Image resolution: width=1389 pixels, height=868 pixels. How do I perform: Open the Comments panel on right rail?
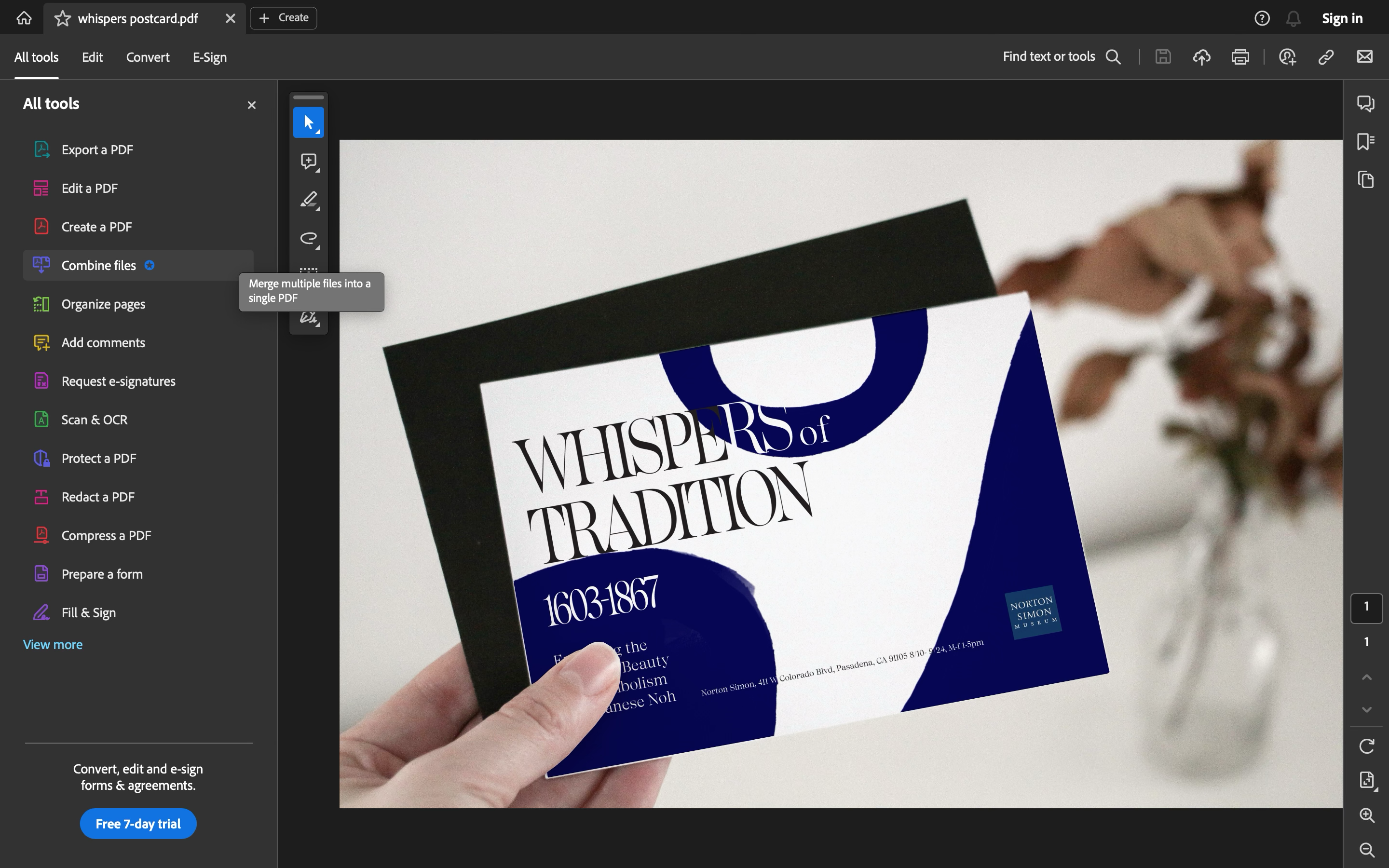pos(1365,103)
